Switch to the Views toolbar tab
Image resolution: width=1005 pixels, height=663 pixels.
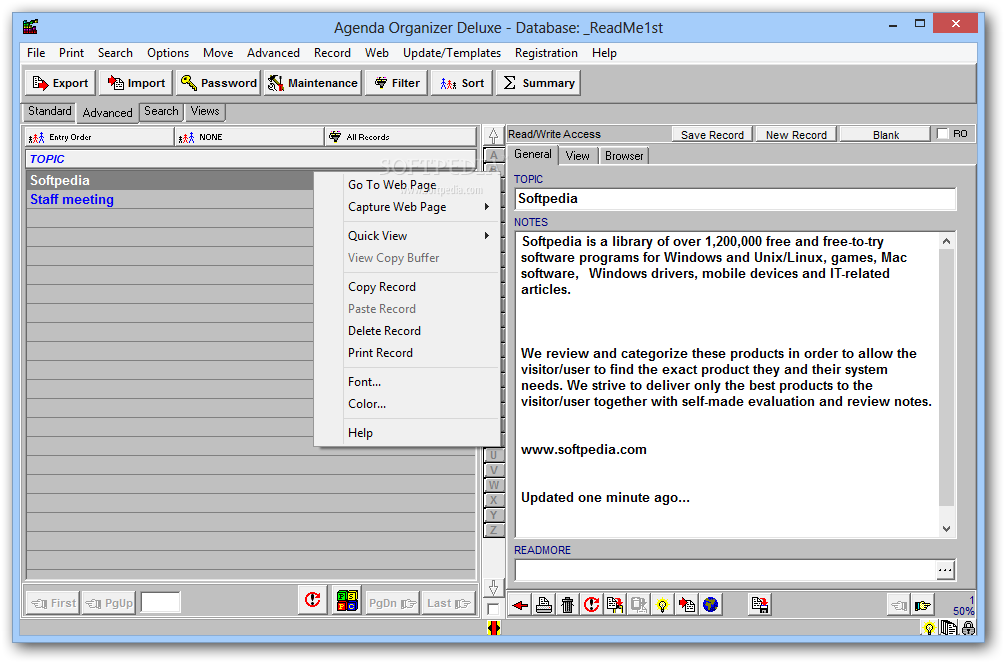tap(205, 112)
